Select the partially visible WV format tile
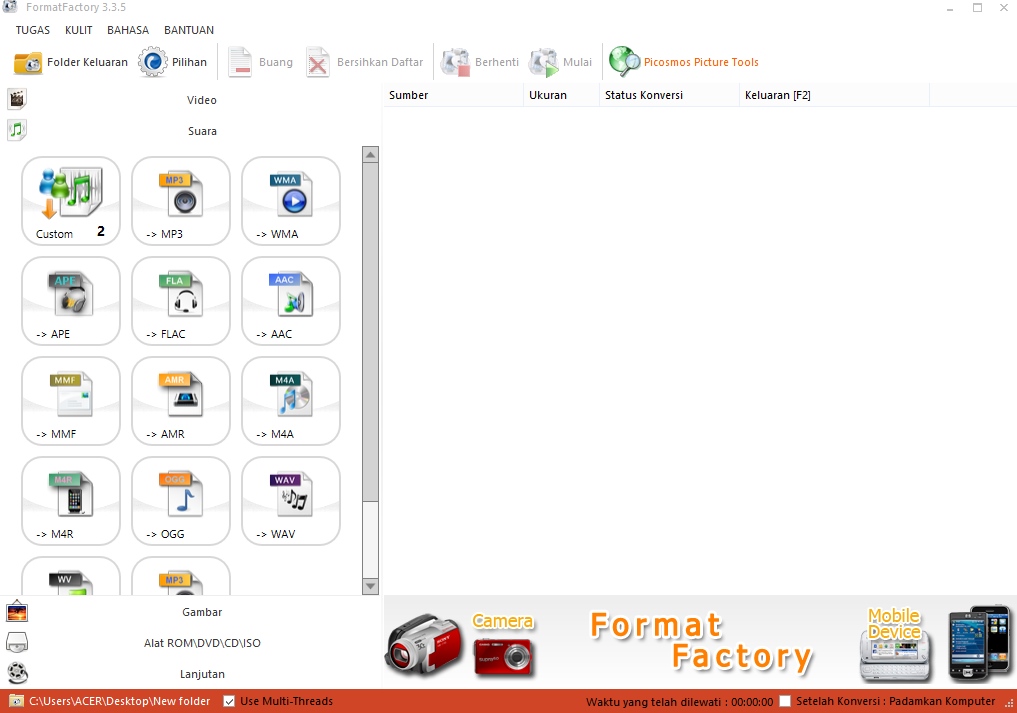 71,576
